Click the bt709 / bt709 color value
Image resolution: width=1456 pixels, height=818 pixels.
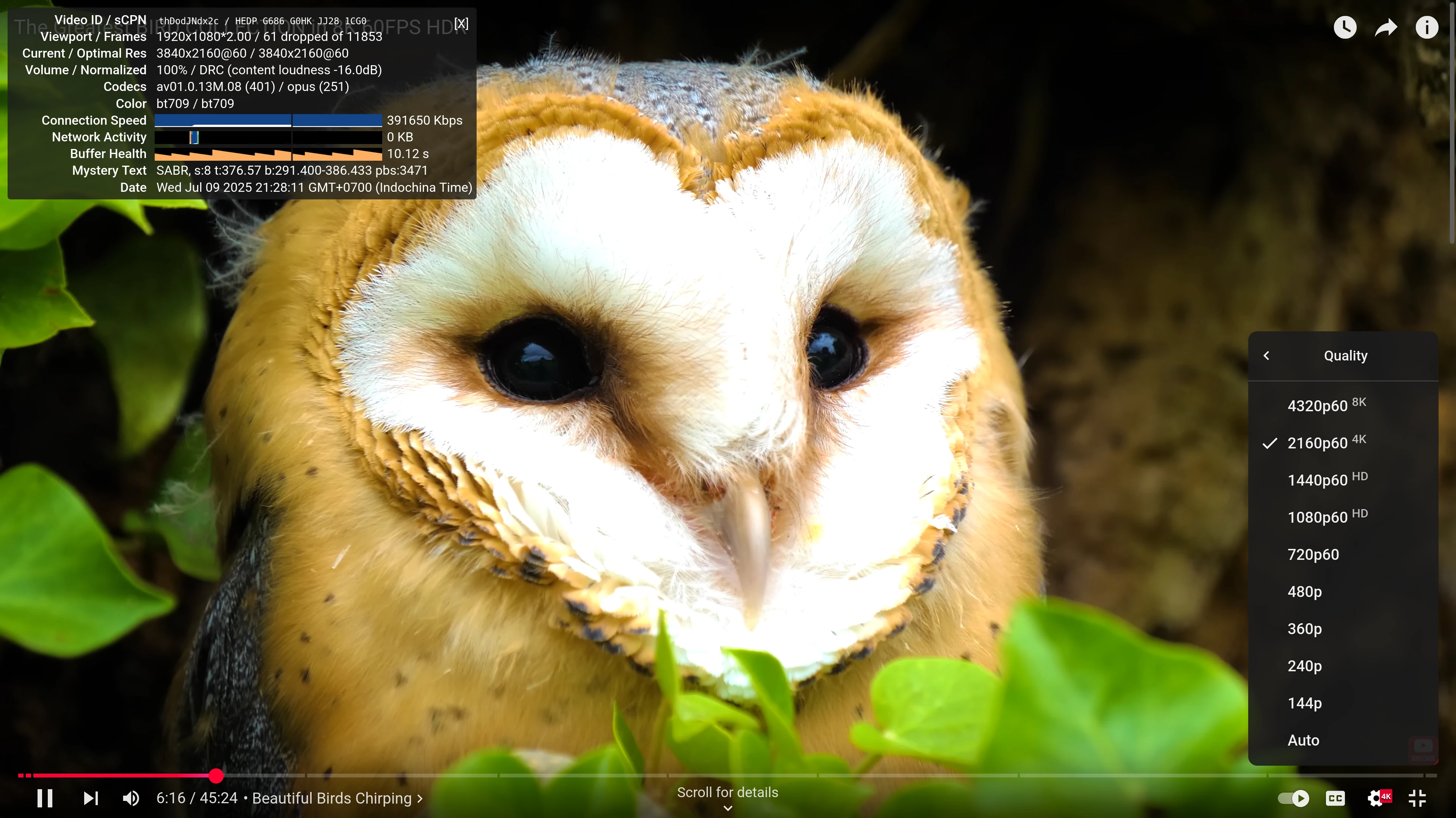(x=195, y=103)
